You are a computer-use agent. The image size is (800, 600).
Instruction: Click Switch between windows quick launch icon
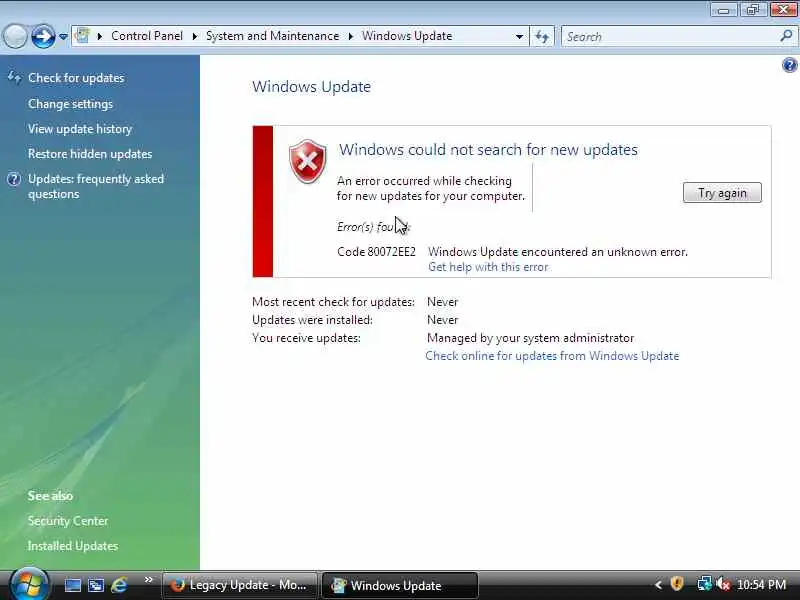click(x=96, y=585)
